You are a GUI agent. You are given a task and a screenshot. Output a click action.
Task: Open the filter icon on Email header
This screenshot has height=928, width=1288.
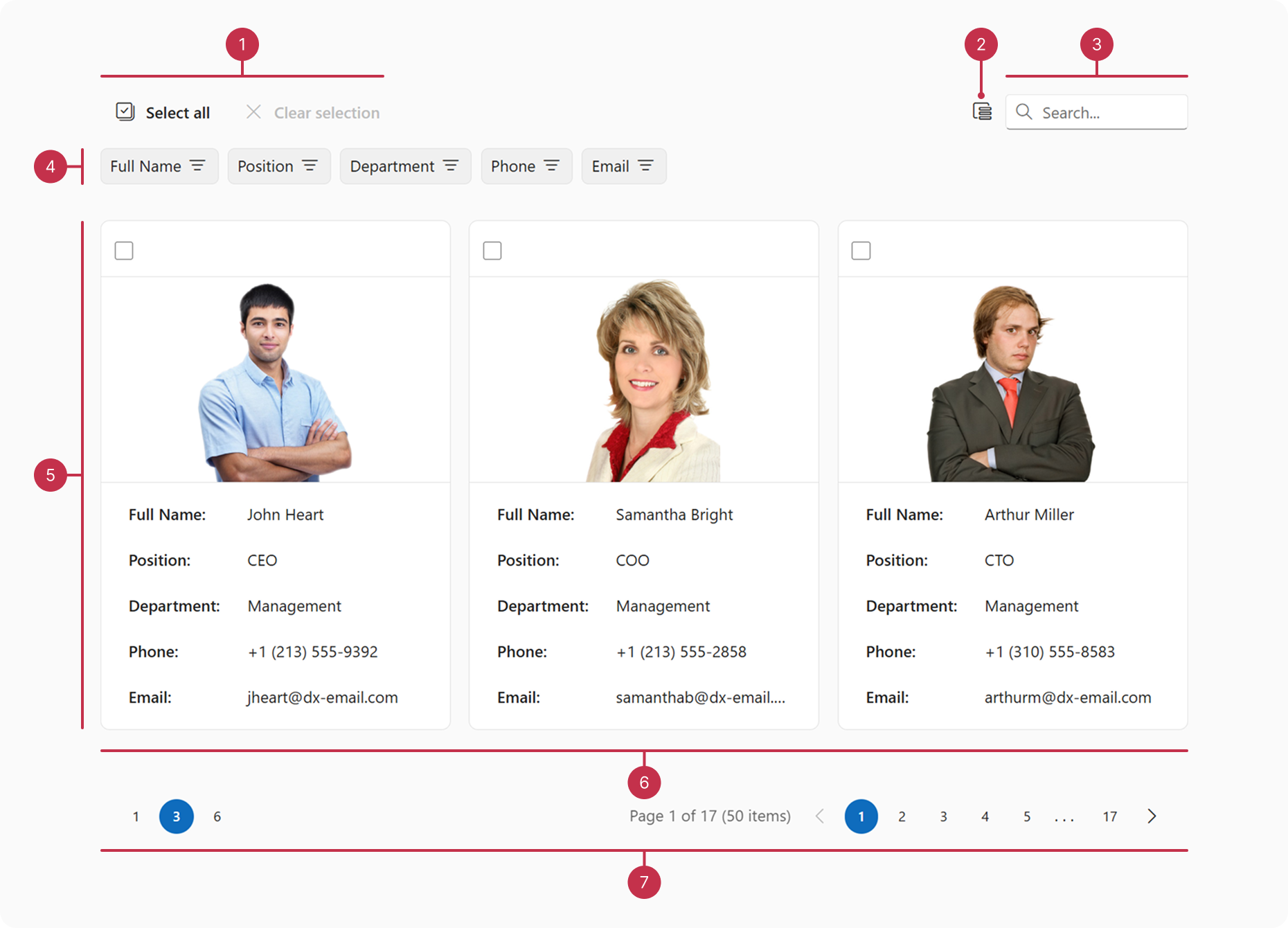[x=645, y=166]
